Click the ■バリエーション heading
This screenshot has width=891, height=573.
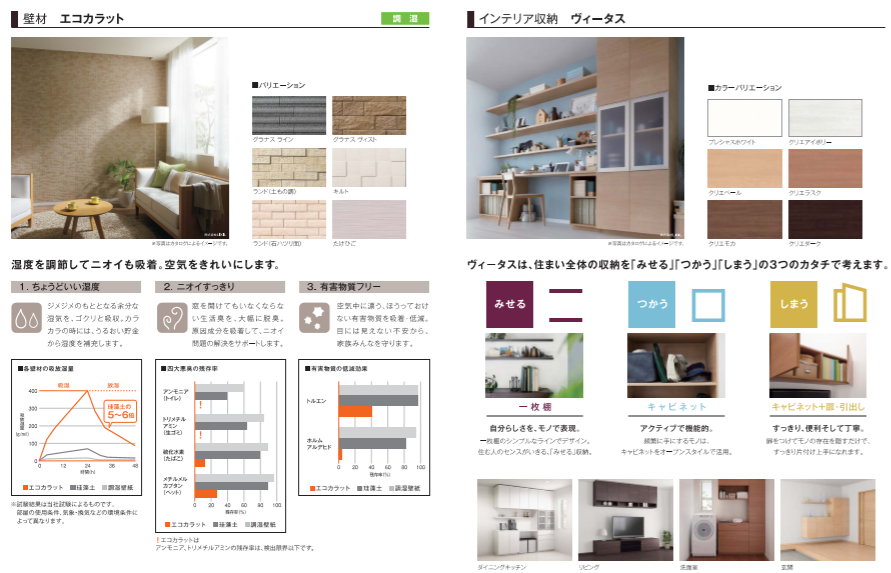pos(278,85)
